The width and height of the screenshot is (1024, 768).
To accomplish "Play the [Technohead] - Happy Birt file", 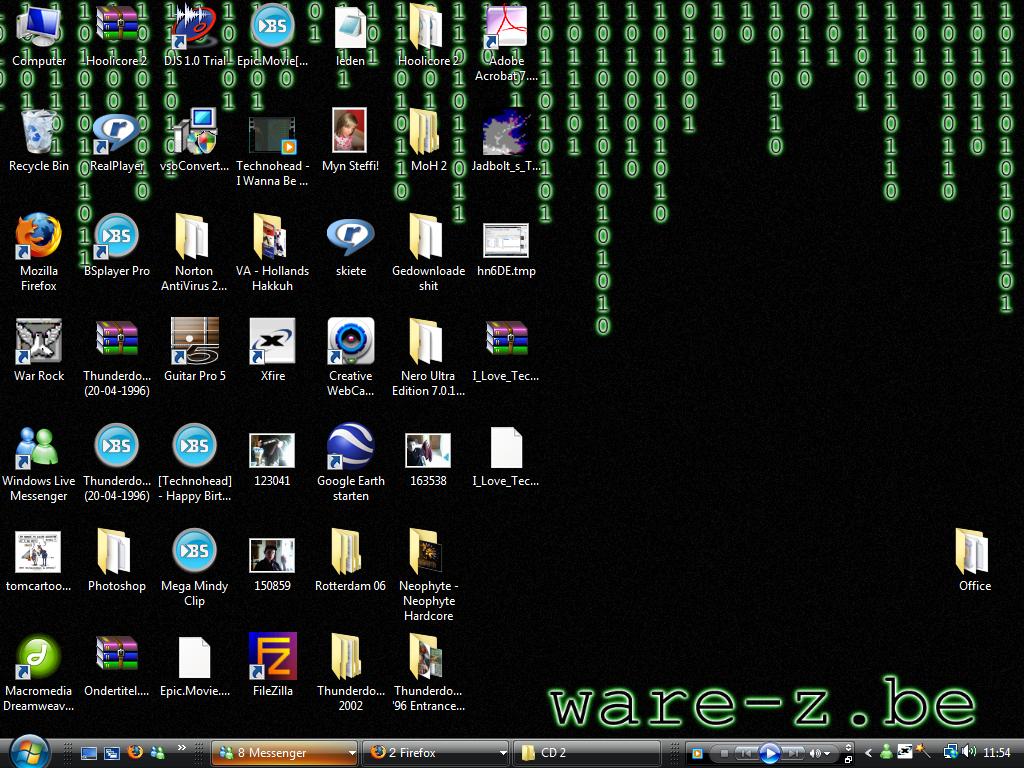I will point(195,462).
